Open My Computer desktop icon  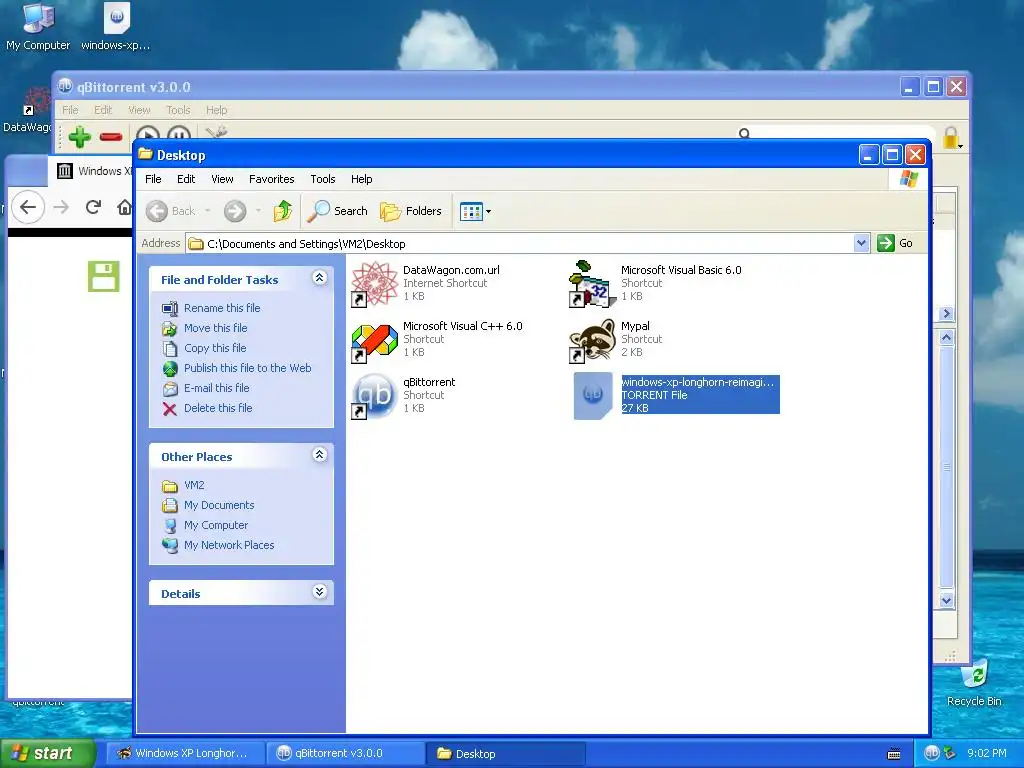click(x=38, y=27)
